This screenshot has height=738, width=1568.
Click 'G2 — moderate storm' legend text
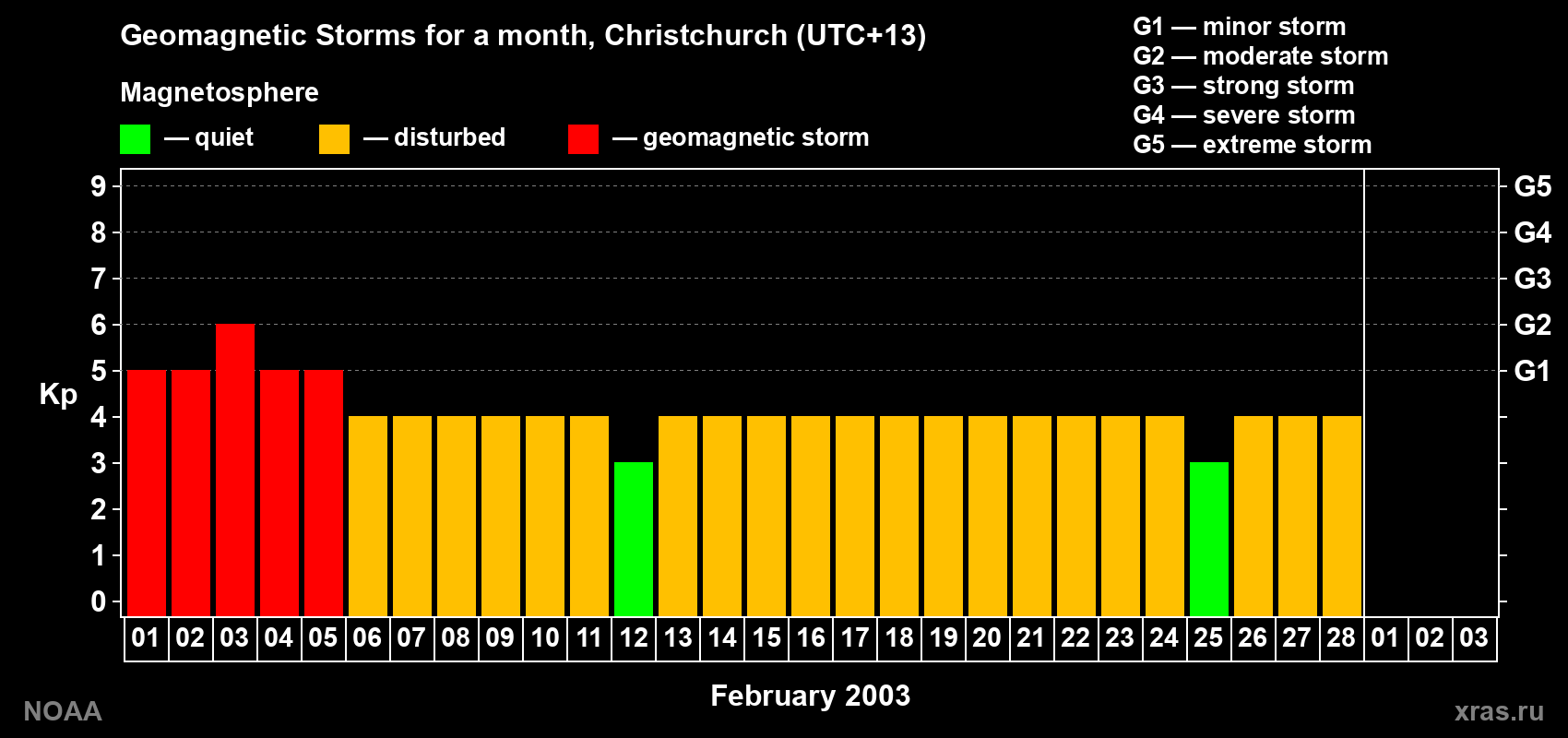click(x=1261, y=56)
